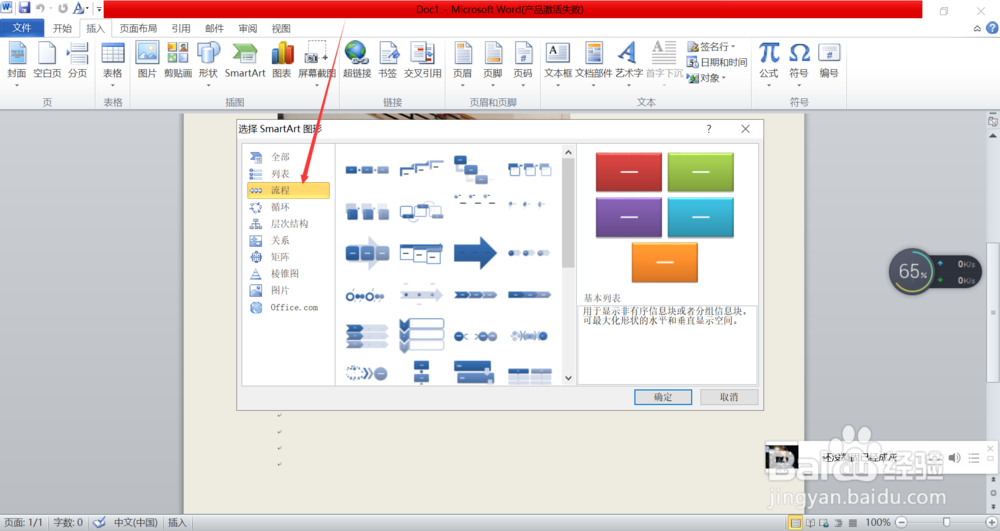
Task: Collapse the ribbon with the caret icon
Action: (977, 28)
